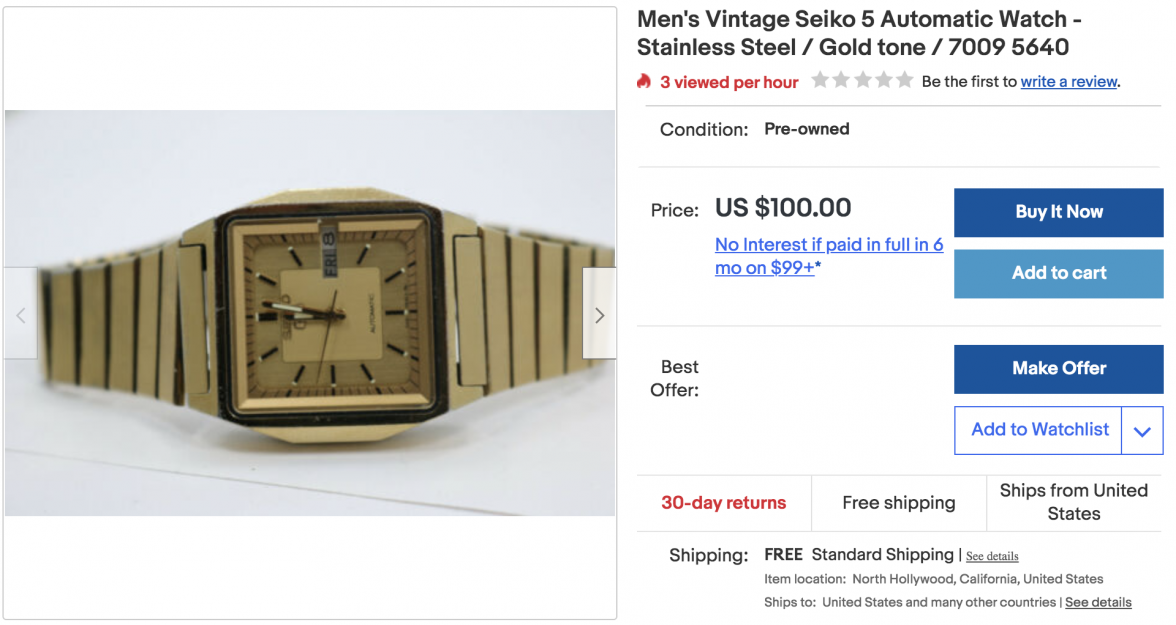Add the Seiko watch to Watchlist
Viewport: 1176px width, 625px height.
(1039, 430)
